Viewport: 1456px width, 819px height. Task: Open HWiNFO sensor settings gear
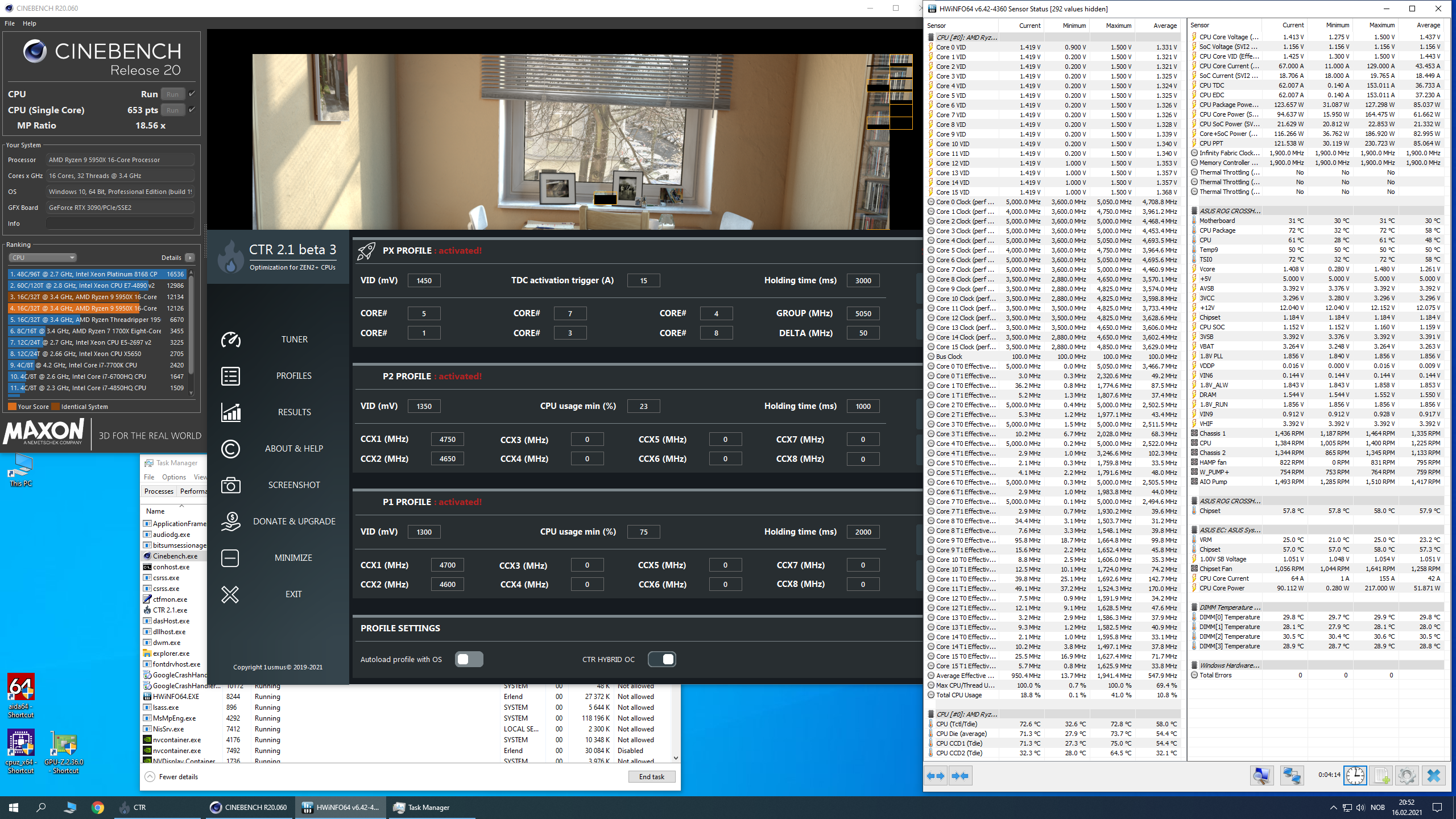[x=1407, y=776]
